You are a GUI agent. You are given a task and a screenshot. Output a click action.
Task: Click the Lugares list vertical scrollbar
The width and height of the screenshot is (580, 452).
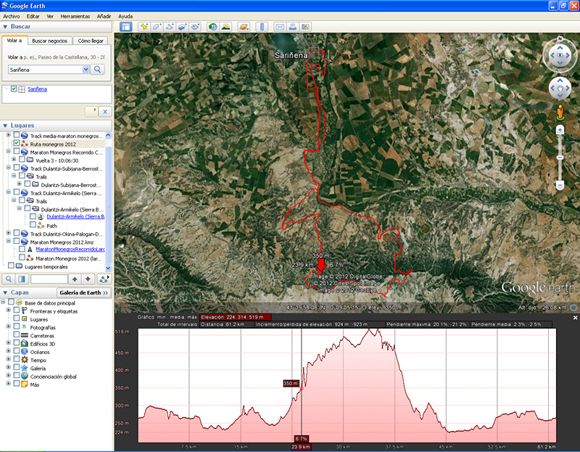tap(108, 202)
